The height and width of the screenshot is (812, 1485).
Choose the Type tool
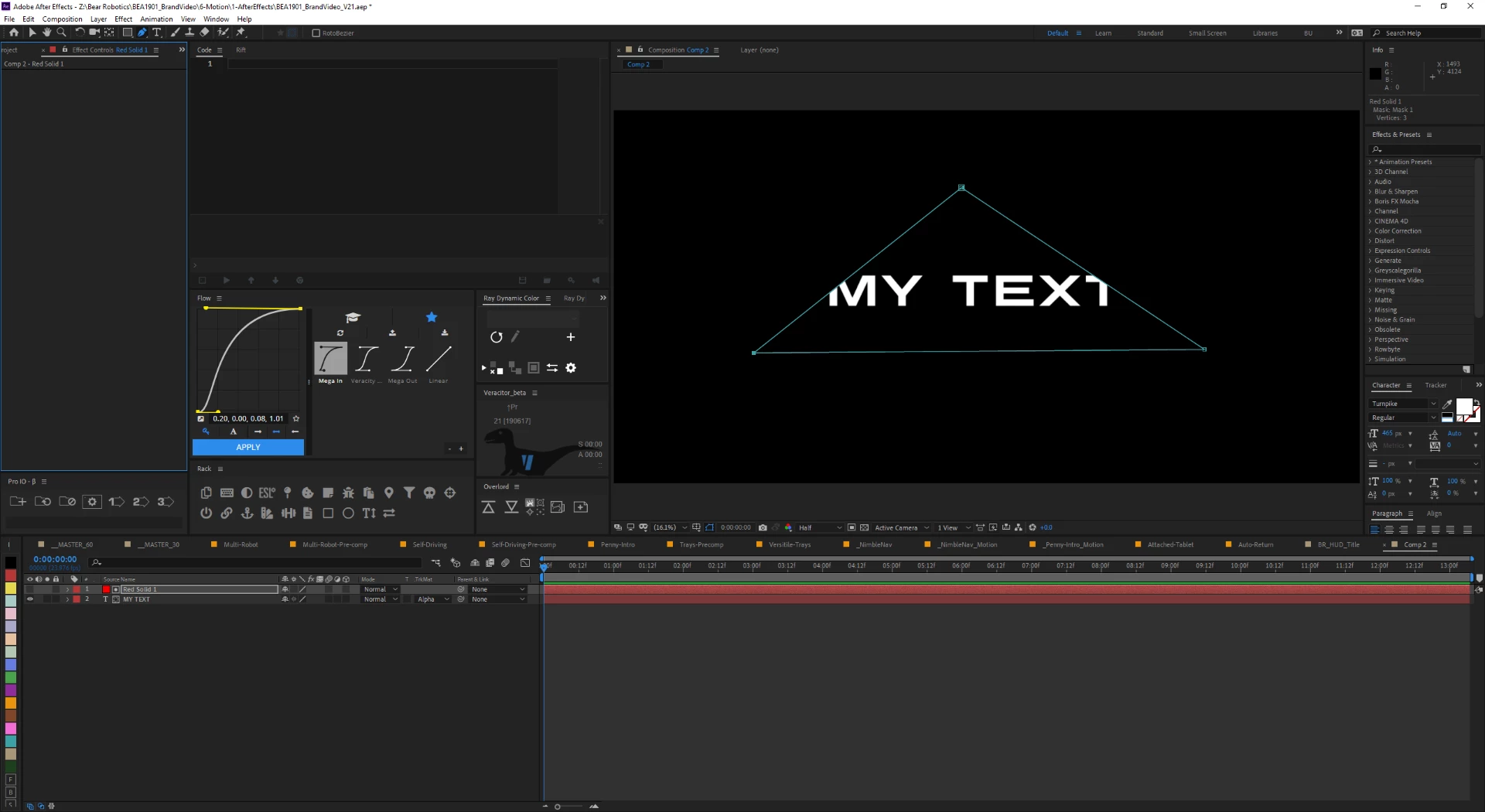coord(157,32)
